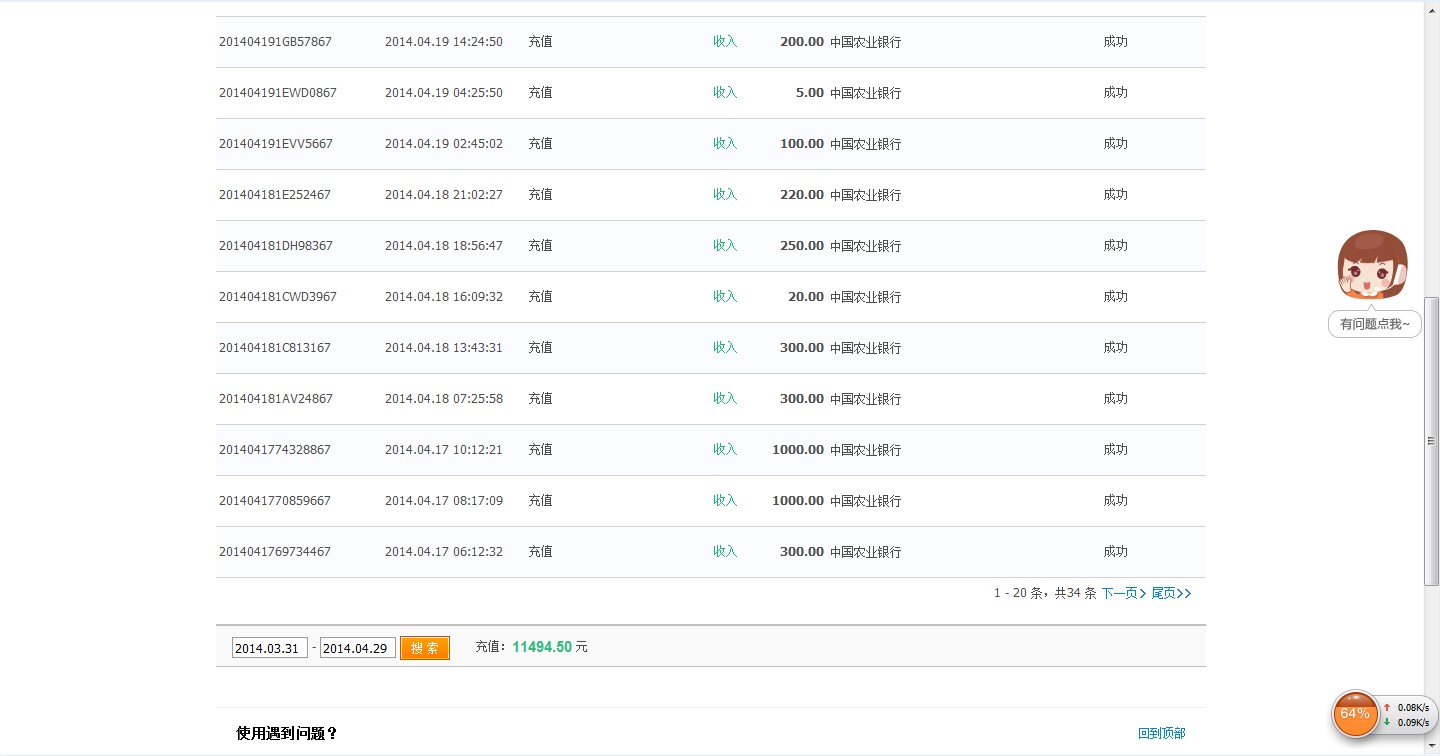Click the 使用遇到问题？ heading
This screenshot has height=756, width=1440.
(x=287, y=733)
